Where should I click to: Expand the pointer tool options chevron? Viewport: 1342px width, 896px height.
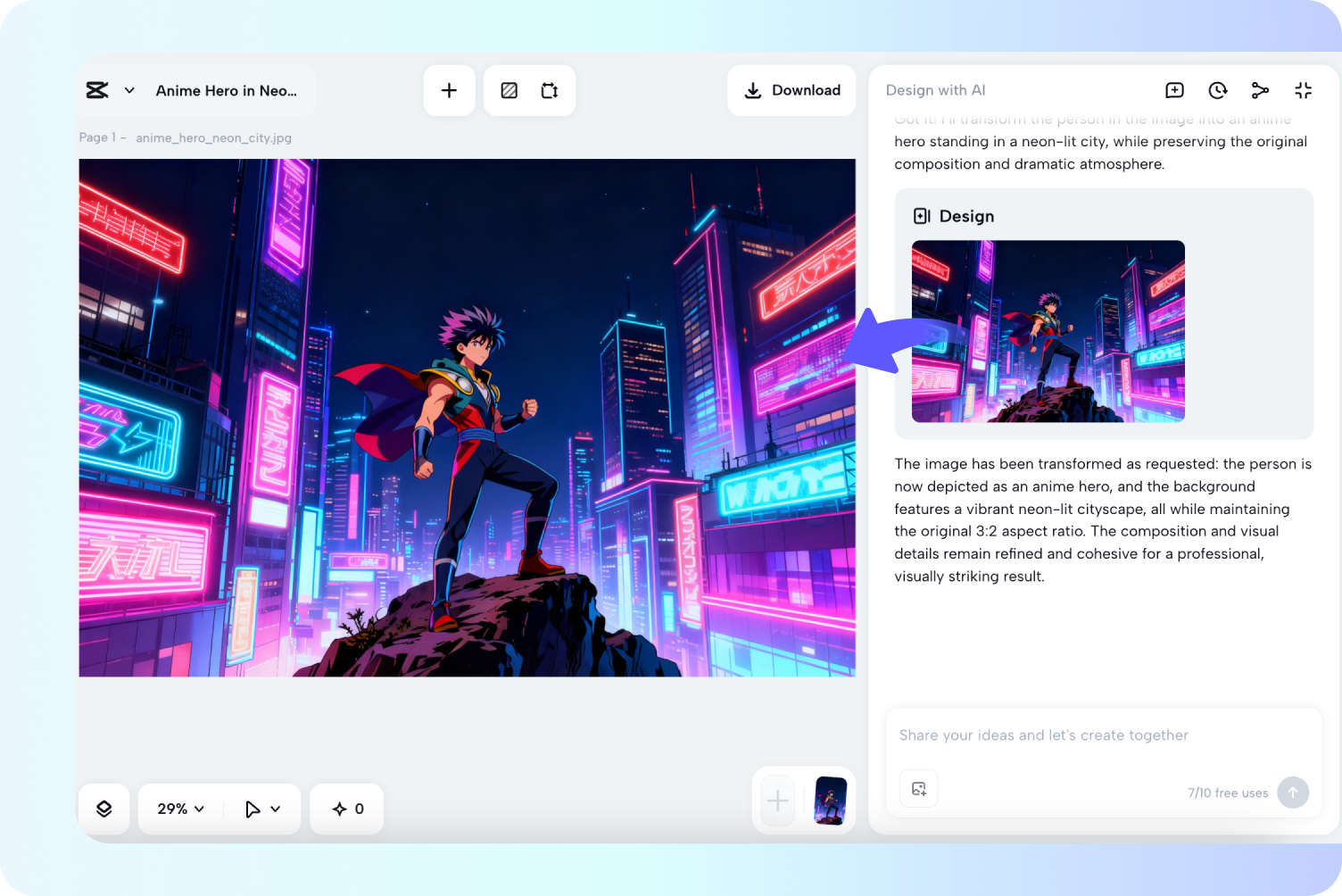pos(276,809)
